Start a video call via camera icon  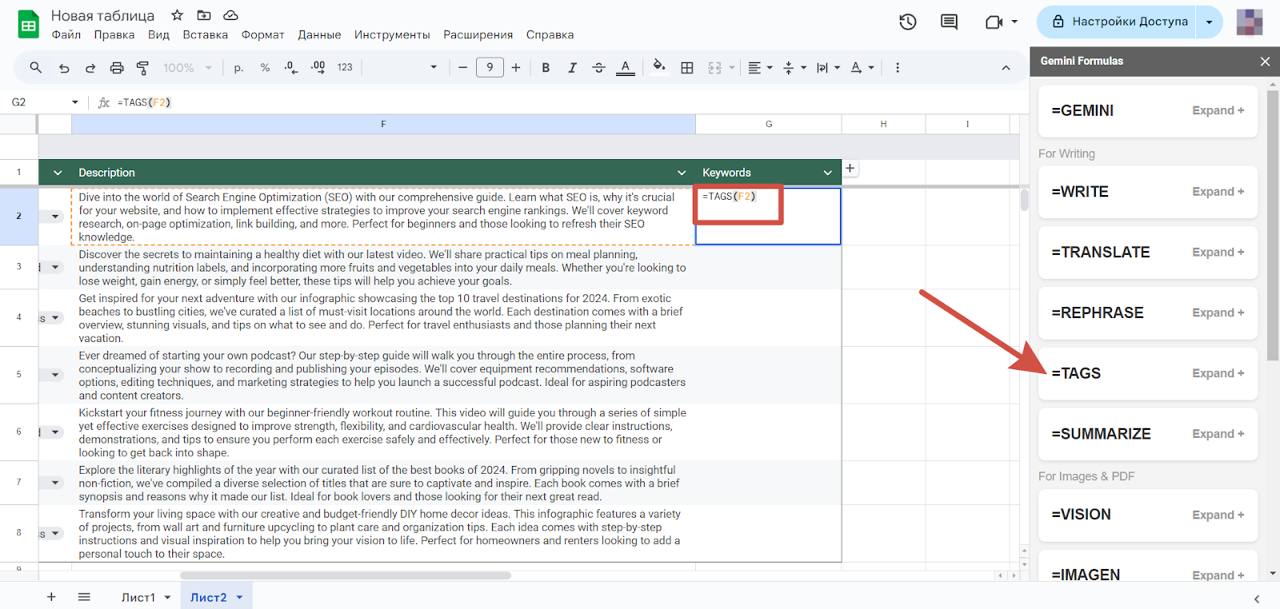[x=993, y=22]
